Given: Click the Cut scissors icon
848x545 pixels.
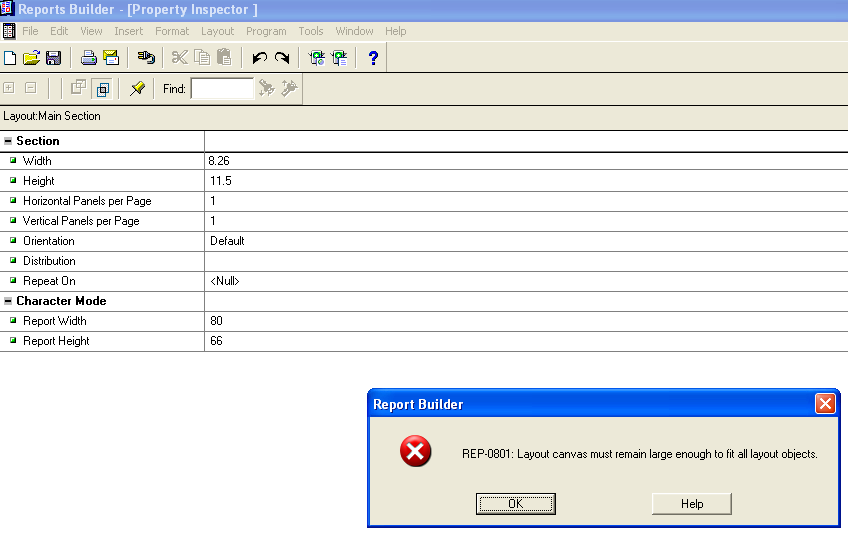Looking at the screenshot, I should coord(180,57).
